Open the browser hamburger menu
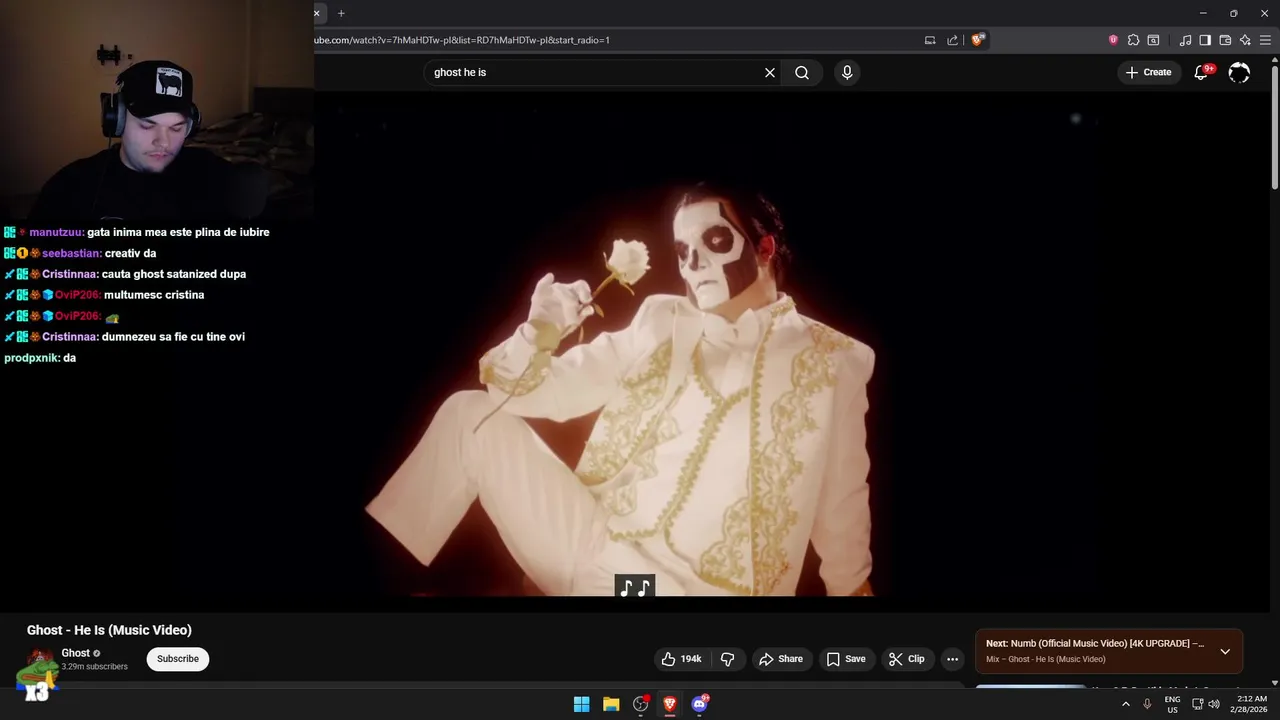1280x720 pixels. [1265, 40]
